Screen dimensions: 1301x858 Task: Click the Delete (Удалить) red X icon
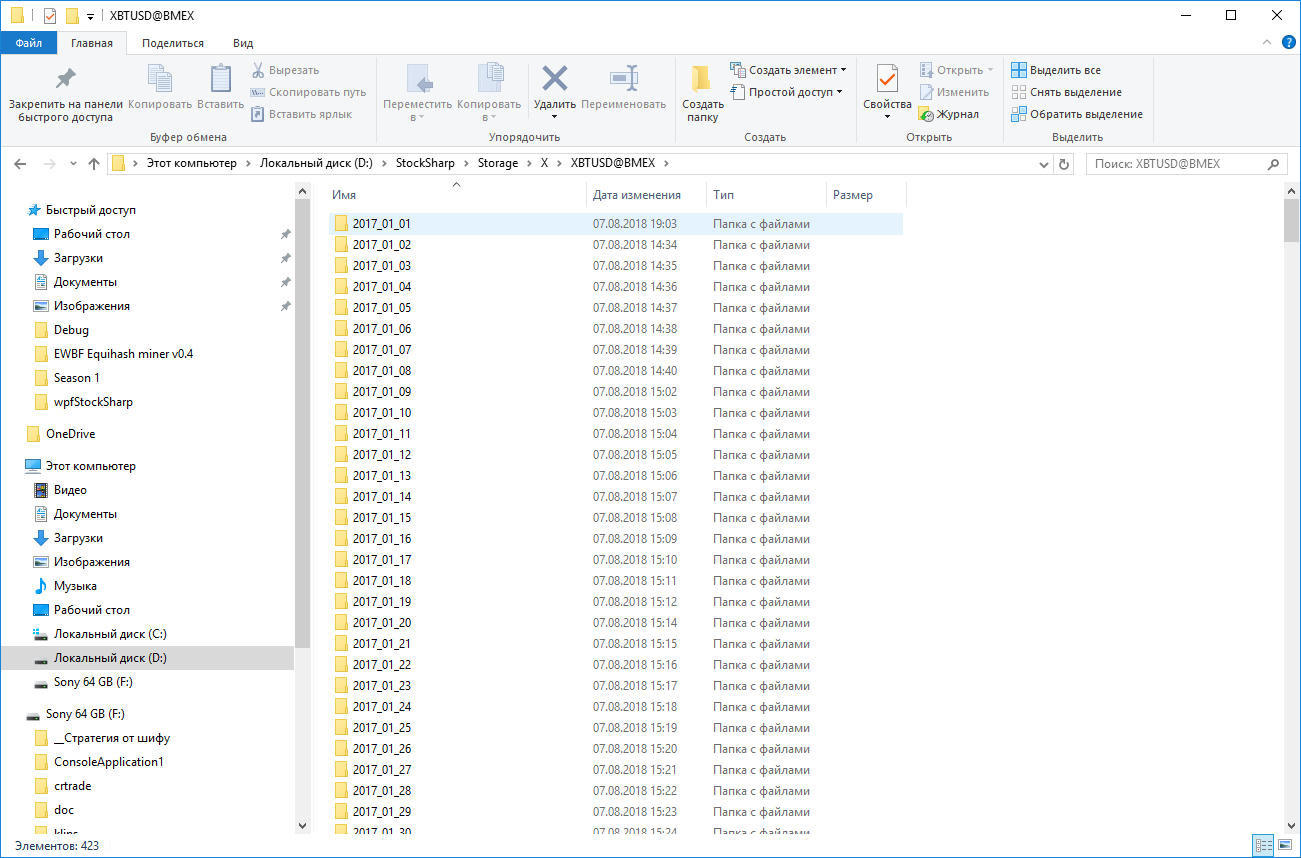pyautogui.click(x=554, y=79)
